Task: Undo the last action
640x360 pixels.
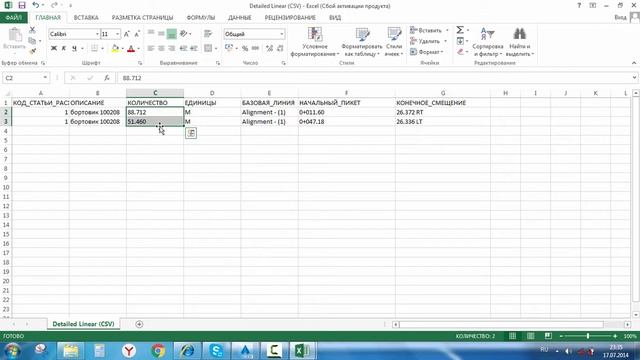Action: (36, 6)
